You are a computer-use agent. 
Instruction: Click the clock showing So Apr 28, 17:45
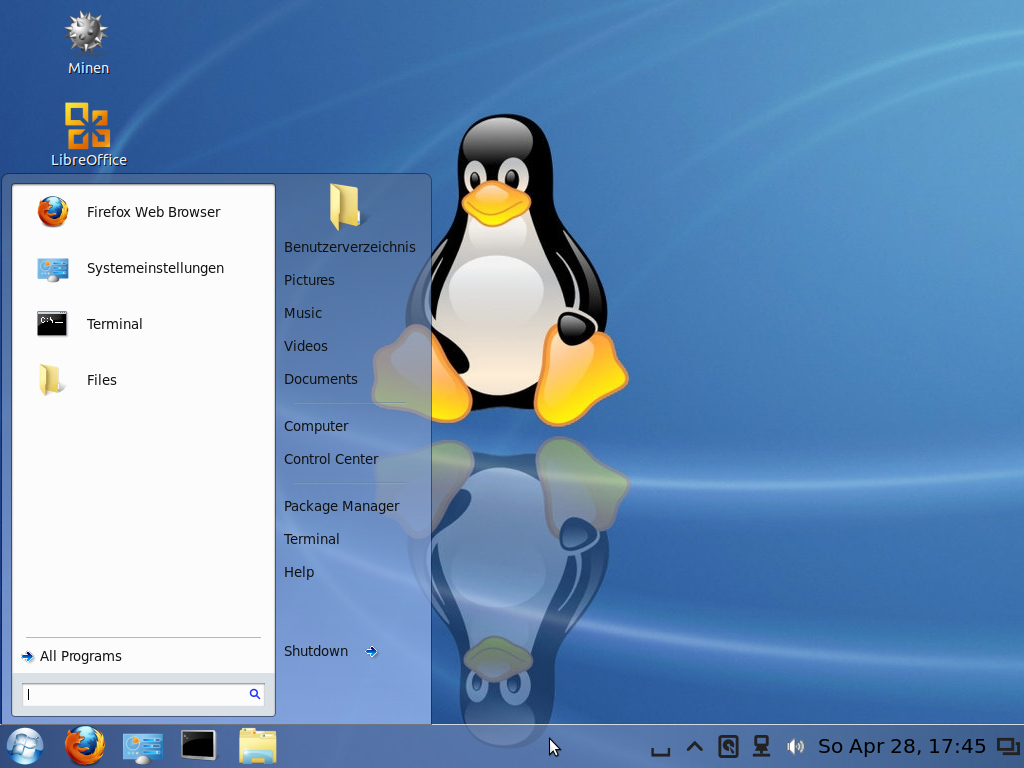click(902, 746)
